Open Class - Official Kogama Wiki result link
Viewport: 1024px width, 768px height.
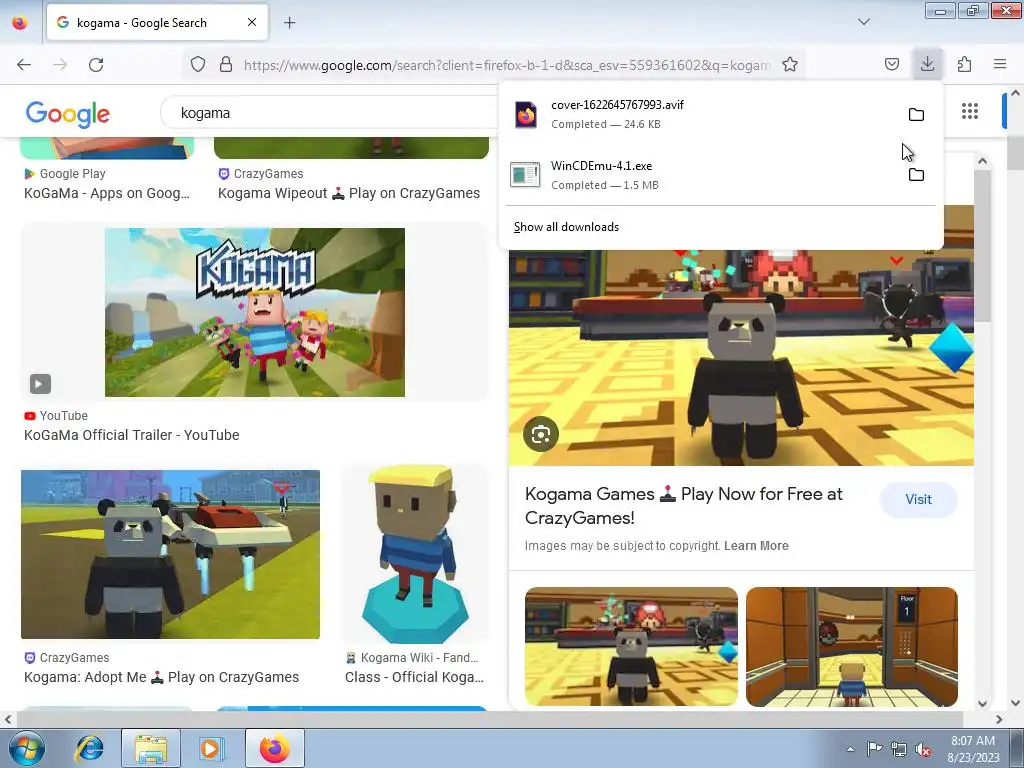pos(414,677)
